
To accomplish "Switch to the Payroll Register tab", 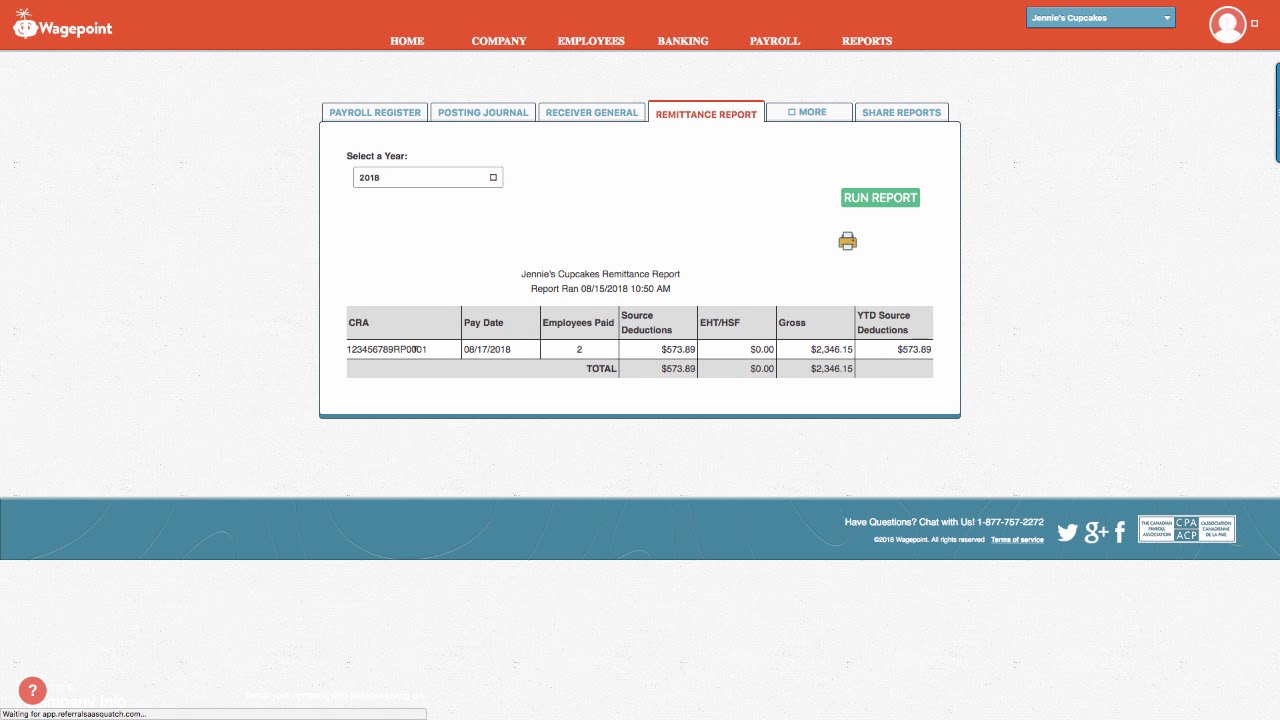I will click(x=375, y=112).
